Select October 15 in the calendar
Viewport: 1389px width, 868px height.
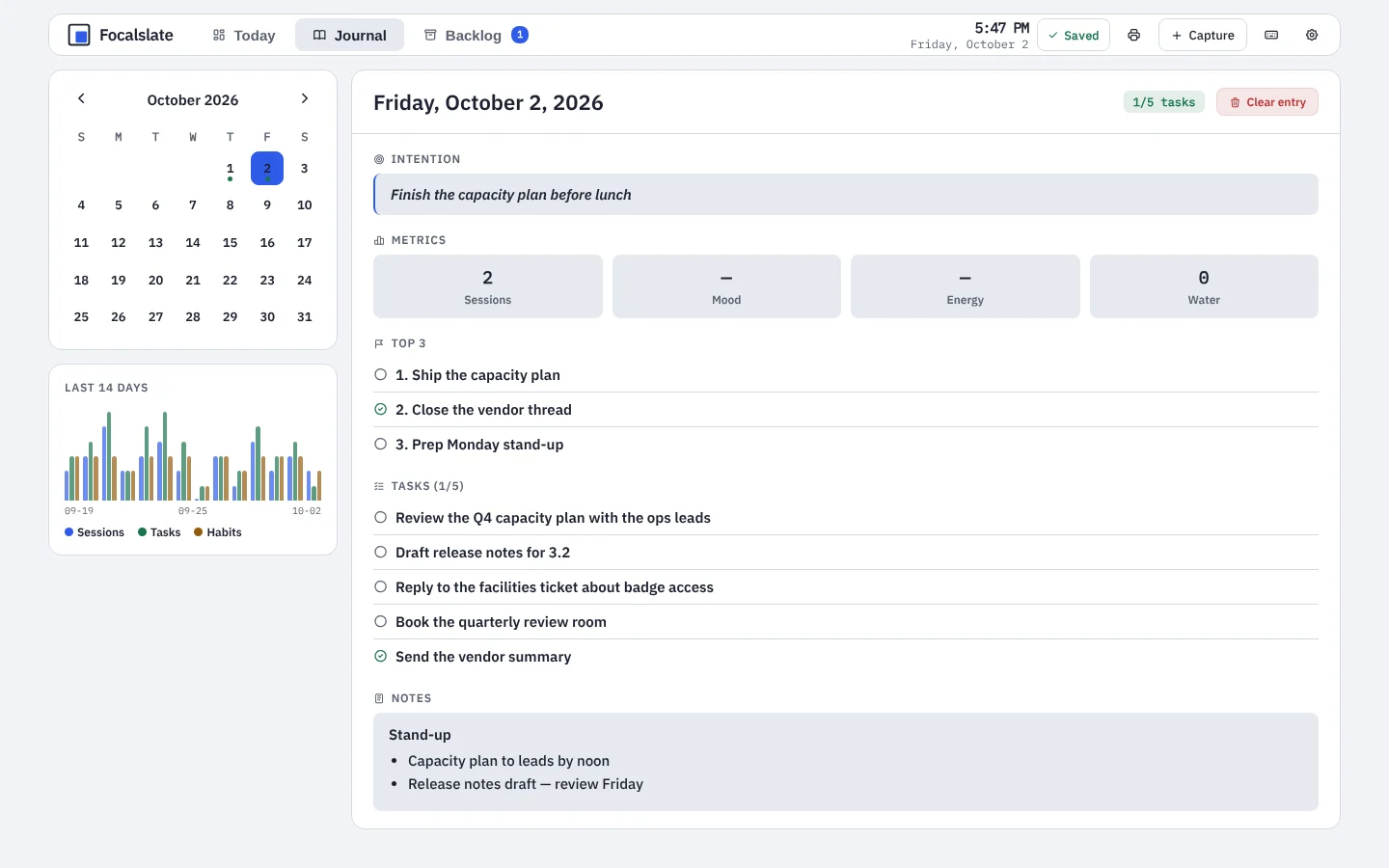[x=230, y=243]
